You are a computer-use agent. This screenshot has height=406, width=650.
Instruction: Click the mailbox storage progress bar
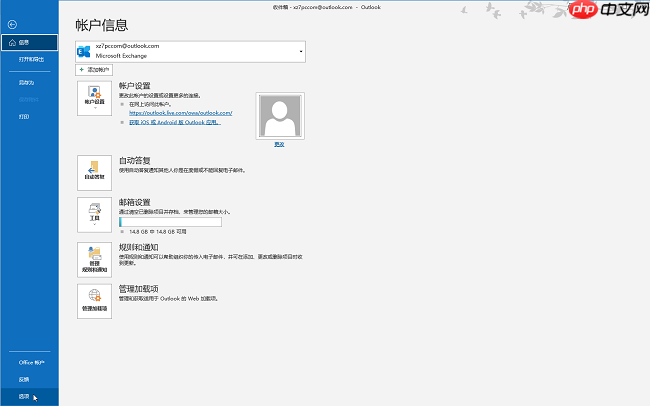170,222
